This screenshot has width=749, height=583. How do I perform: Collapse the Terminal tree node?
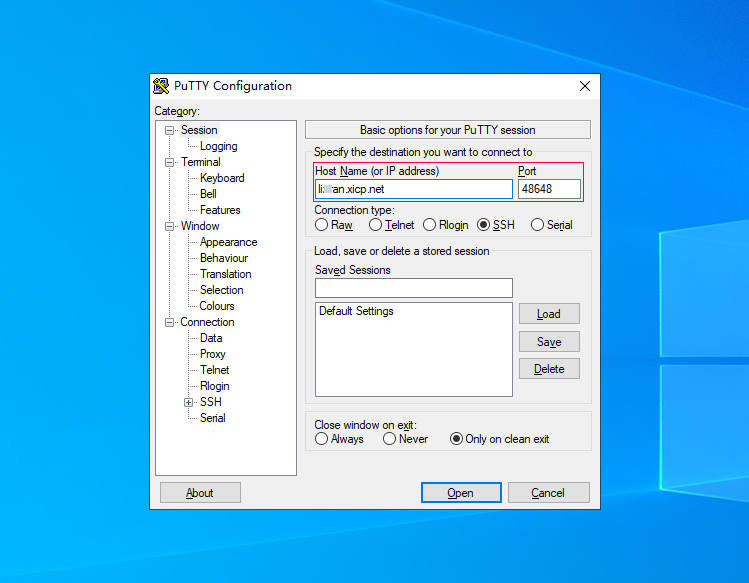coord(169,162)
